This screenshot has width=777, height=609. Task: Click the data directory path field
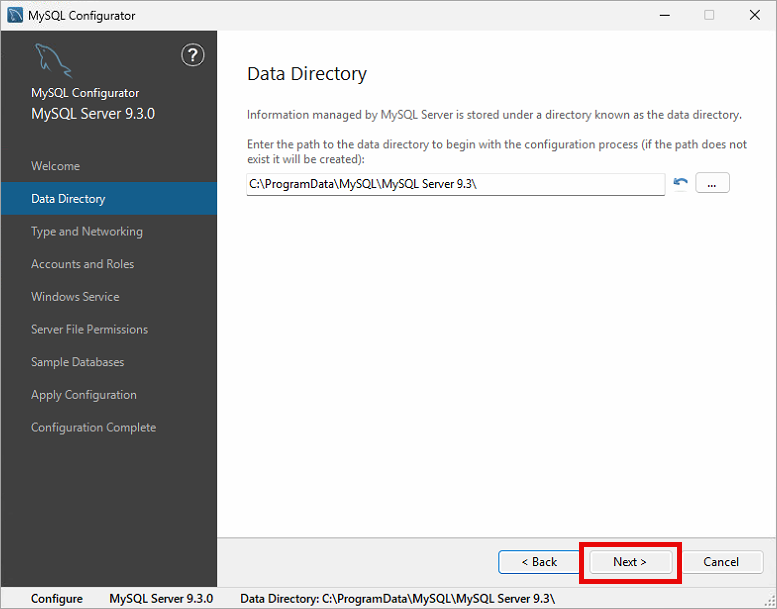pos(455,184)
